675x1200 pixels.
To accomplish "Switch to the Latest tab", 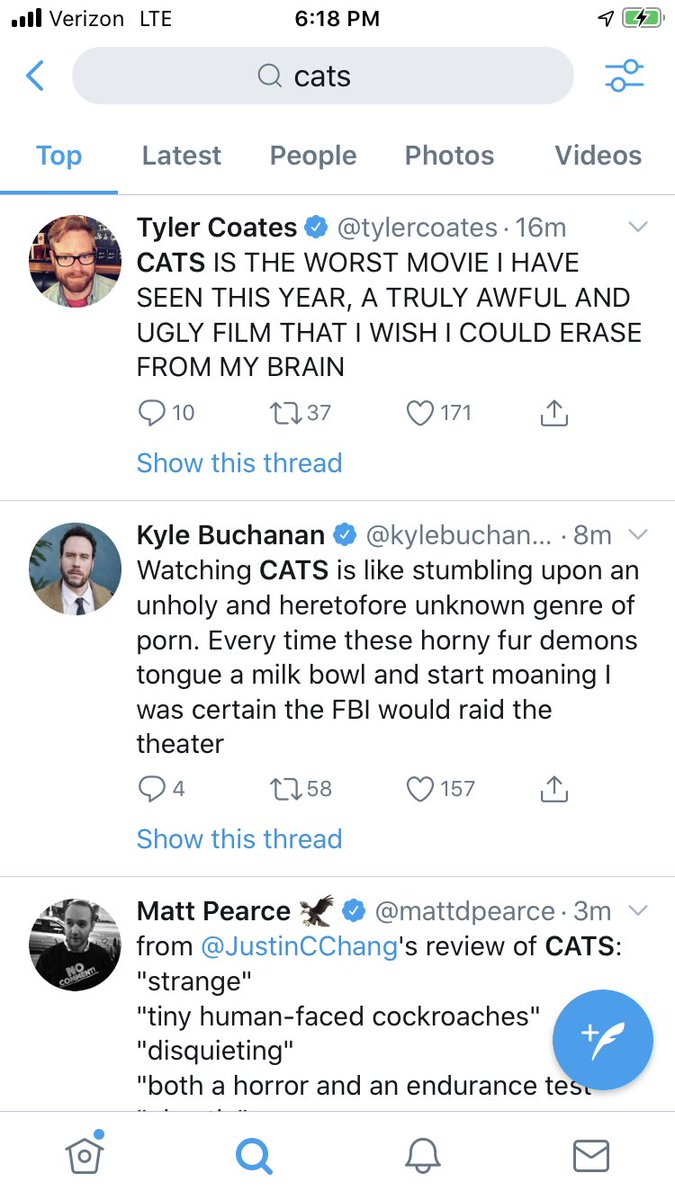I will pyautogui.click(x=181, y=156).
